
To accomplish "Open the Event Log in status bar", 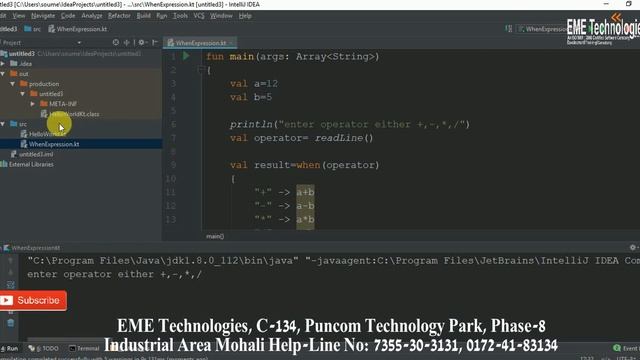I will pyautogui.click(x=627, y=348).
